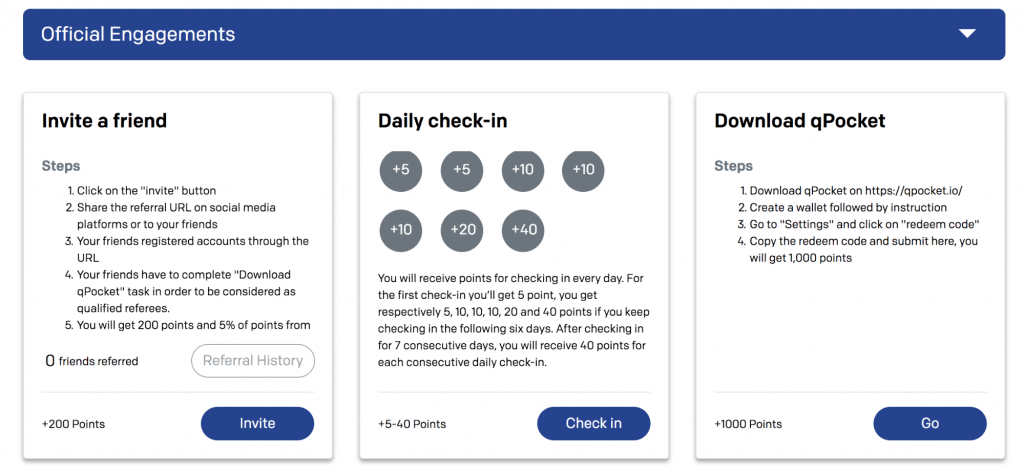This screenshot has height=476, width=1024.
Task: Click the Check in button
Action: tap(594, 423)
